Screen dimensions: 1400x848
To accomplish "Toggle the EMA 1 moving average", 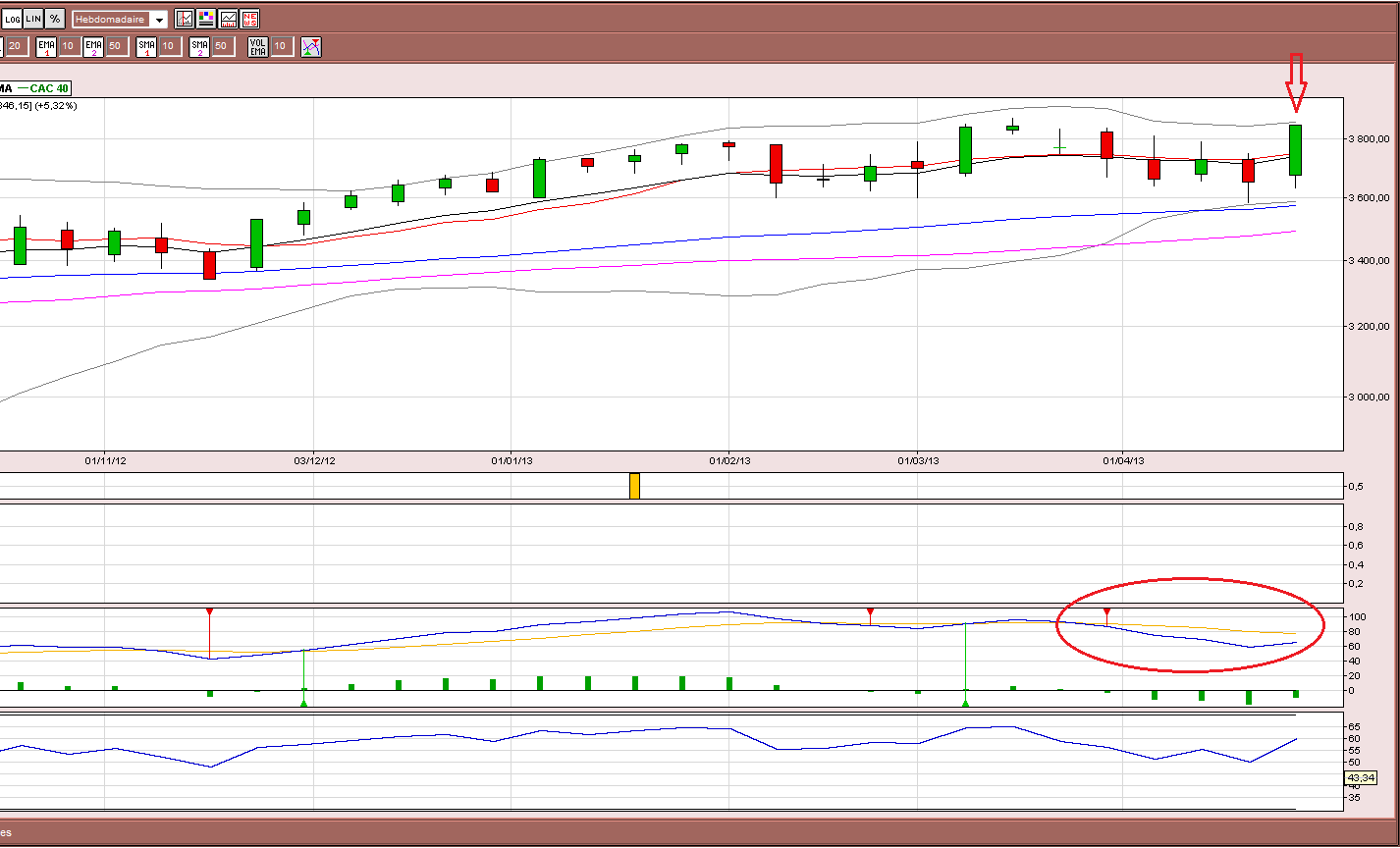I will click(x=46, y=46).
